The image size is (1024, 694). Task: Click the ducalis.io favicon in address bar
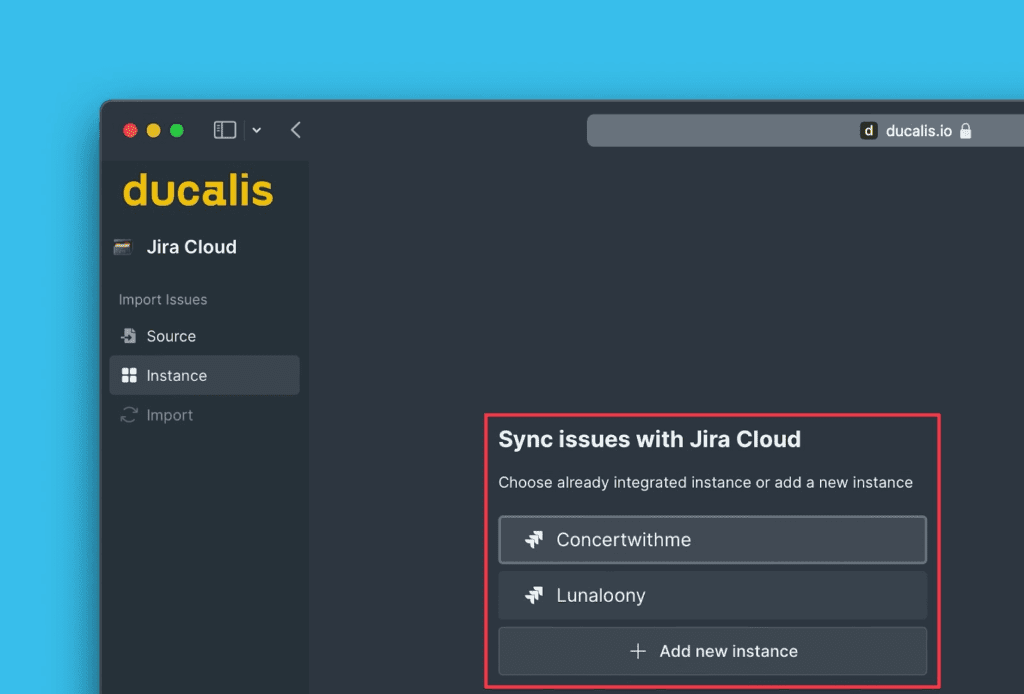click(x=867, y=130)
